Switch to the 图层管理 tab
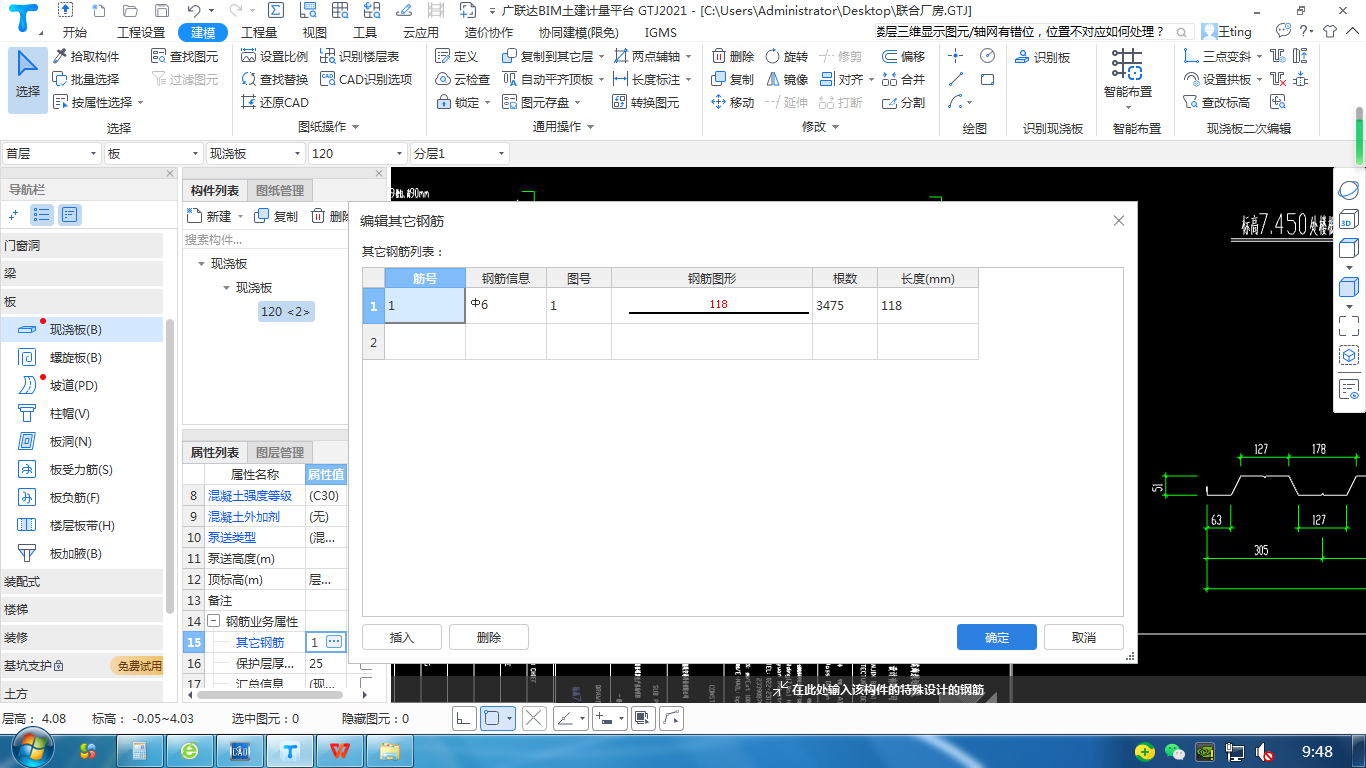The image size is (1366, 768). 280,452
